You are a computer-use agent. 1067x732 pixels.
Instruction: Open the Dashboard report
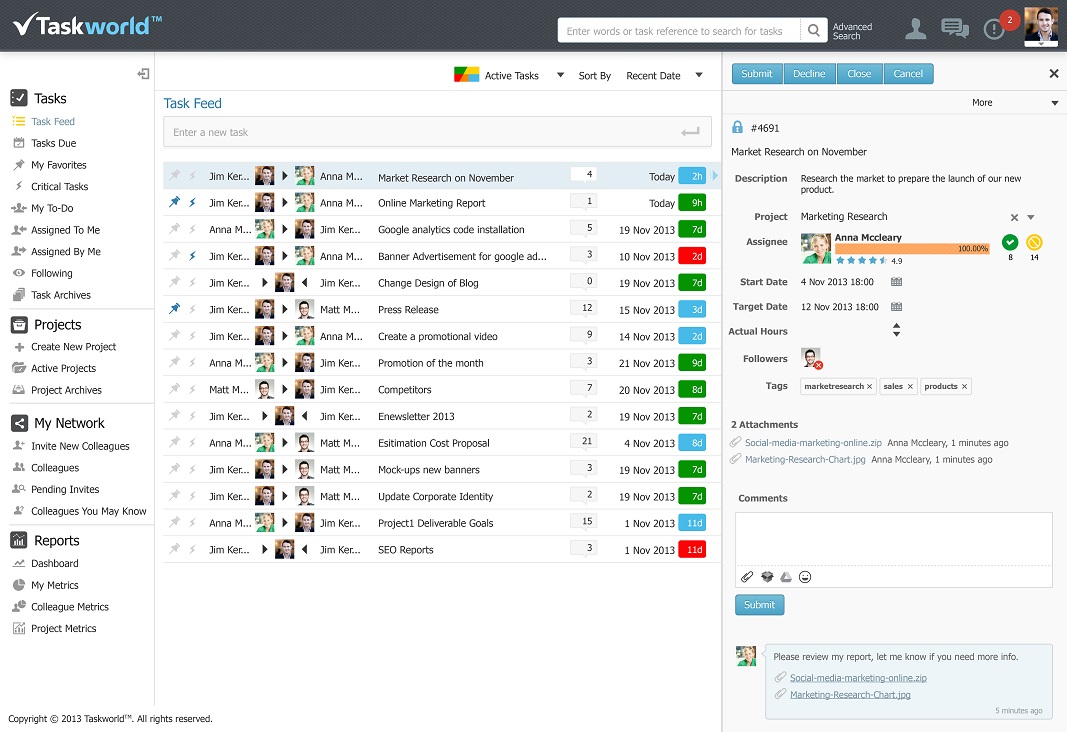(x=54, y=563)
